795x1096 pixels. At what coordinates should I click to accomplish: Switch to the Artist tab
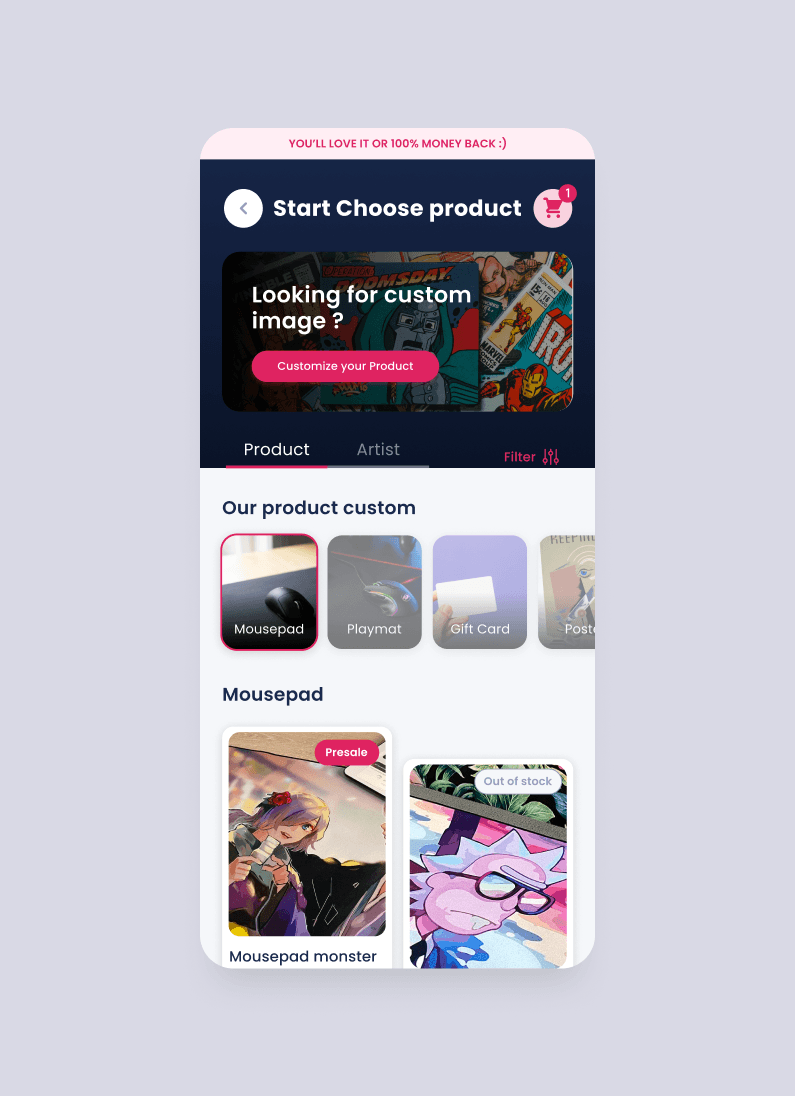click(378, 449)
